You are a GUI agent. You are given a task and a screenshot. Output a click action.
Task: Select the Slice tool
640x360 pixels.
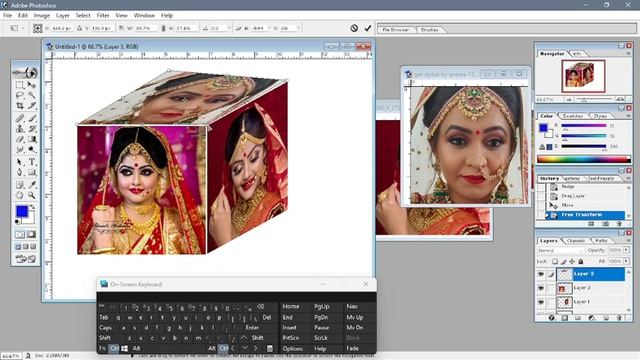pos(31,105)
